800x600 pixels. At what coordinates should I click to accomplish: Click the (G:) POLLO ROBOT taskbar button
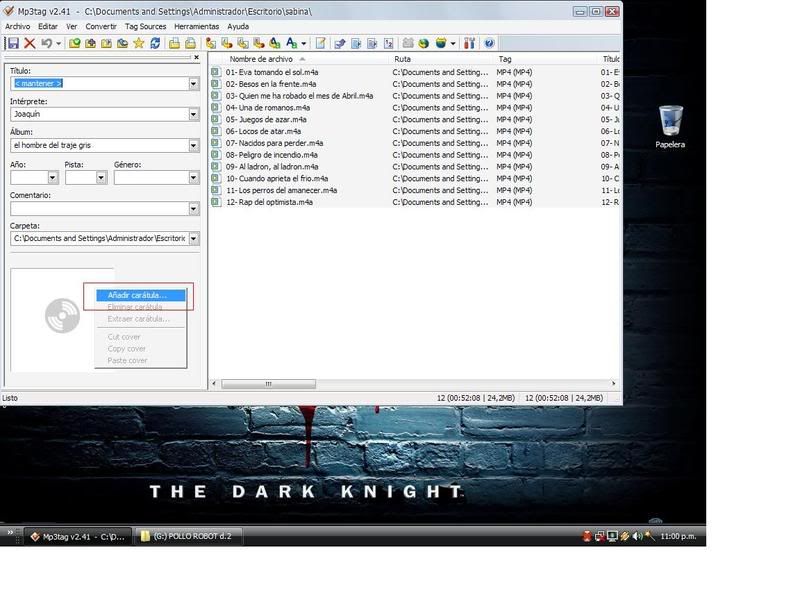[188, 536]
